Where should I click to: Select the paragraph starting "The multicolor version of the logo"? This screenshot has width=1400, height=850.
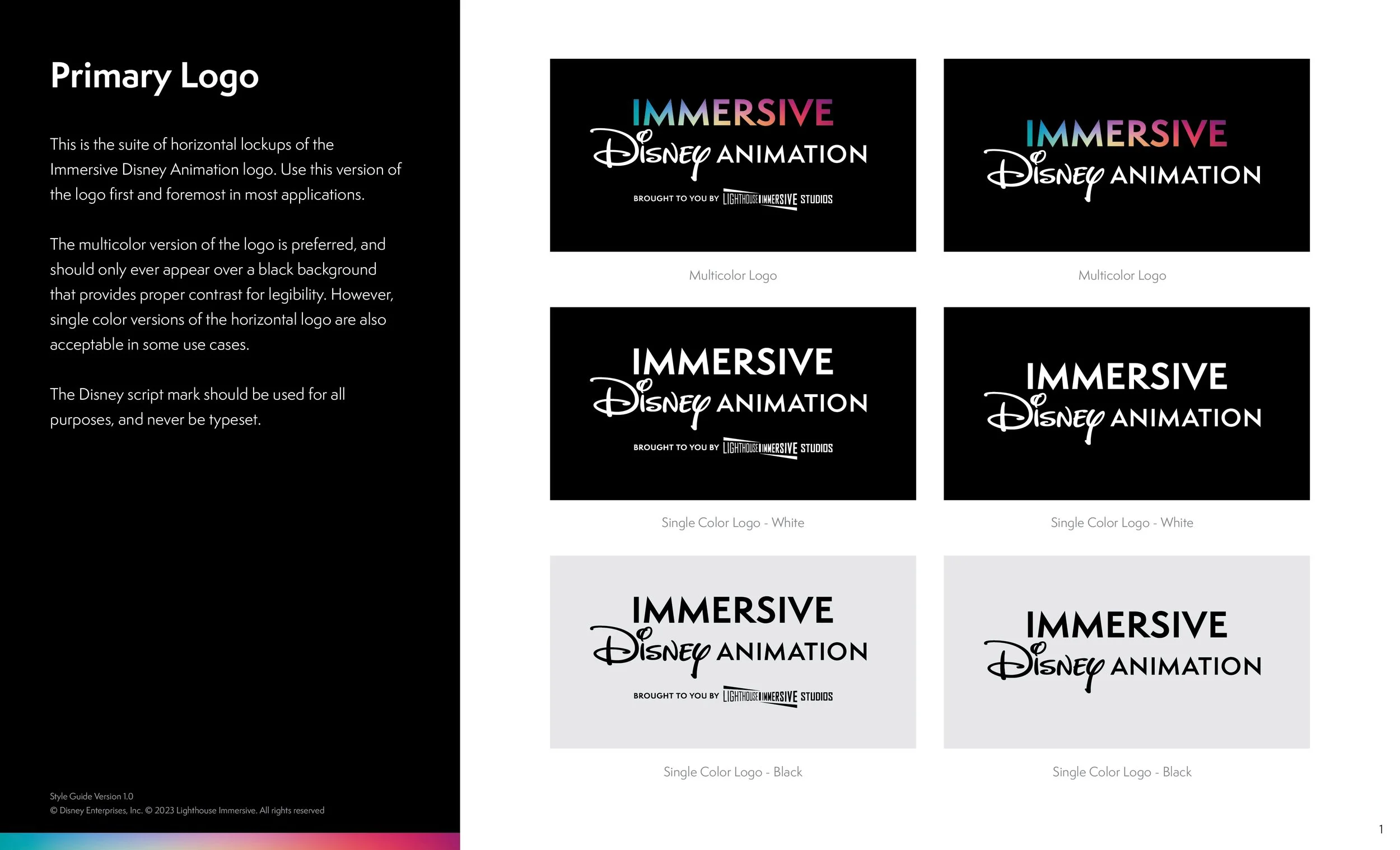click(222, 295)
